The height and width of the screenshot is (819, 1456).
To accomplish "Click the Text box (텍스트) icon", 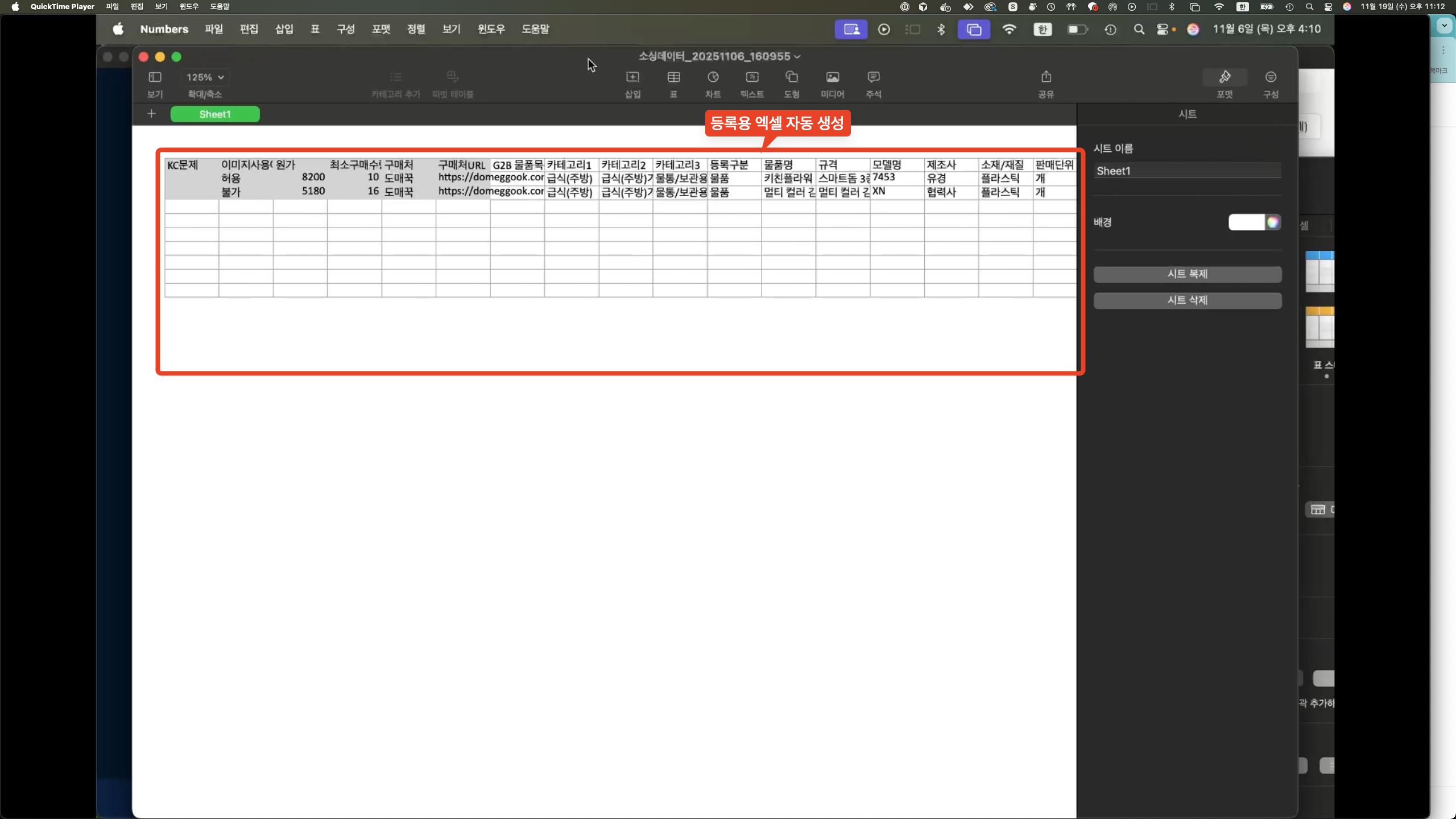I will (752, 77).
